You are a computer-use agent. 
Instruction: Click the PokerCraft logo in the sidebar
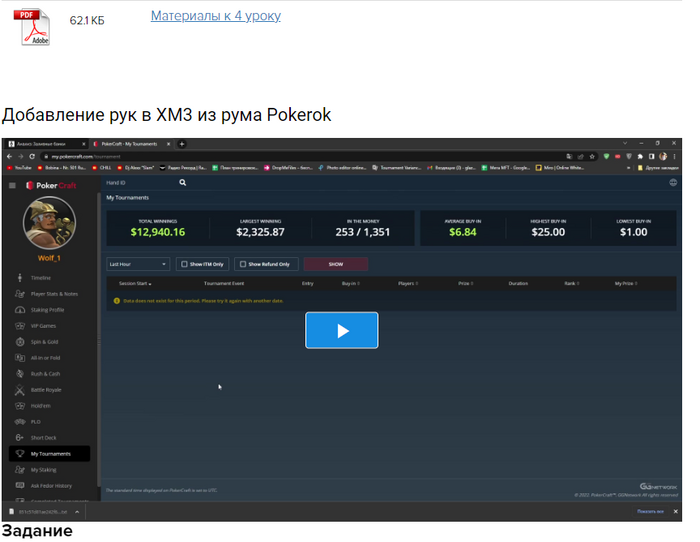click(51, 185)
